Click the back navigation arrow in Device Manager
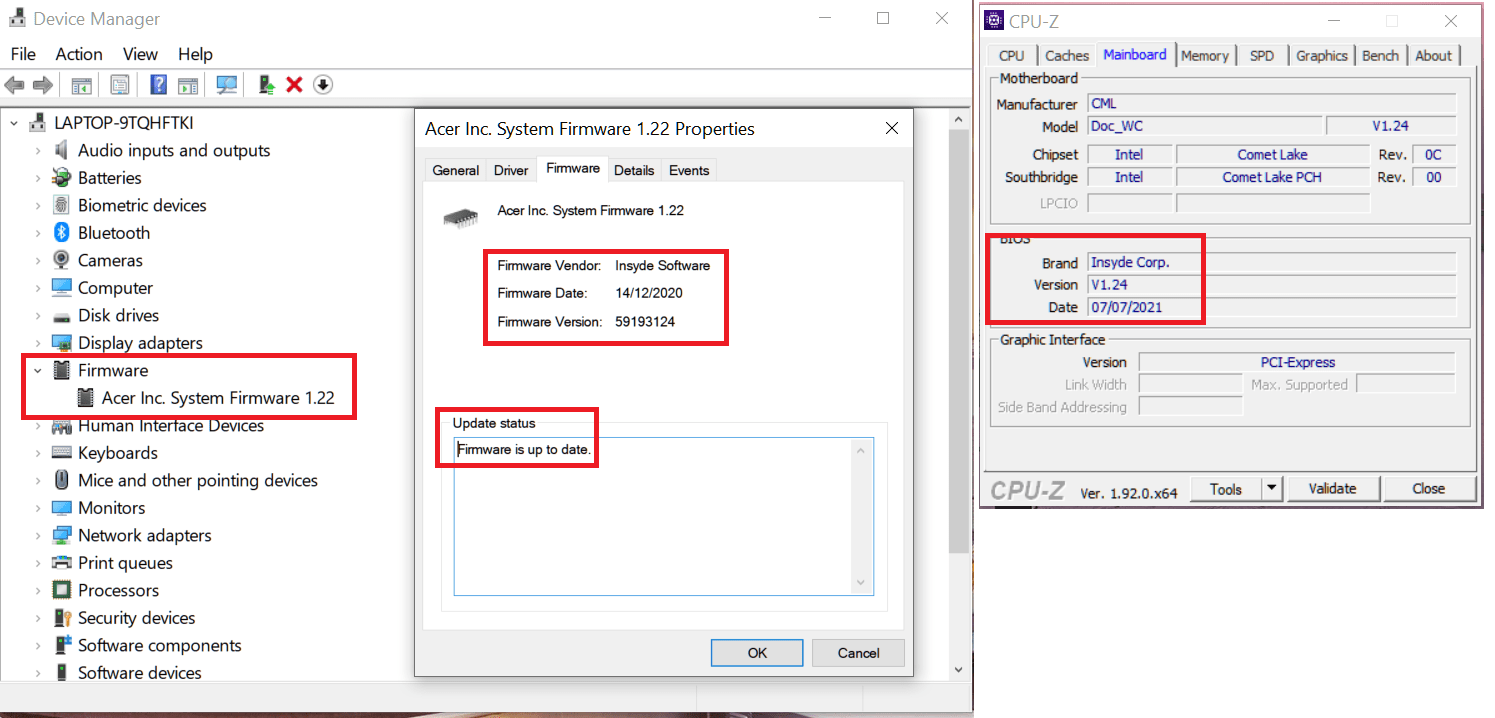 click(14, 84)
